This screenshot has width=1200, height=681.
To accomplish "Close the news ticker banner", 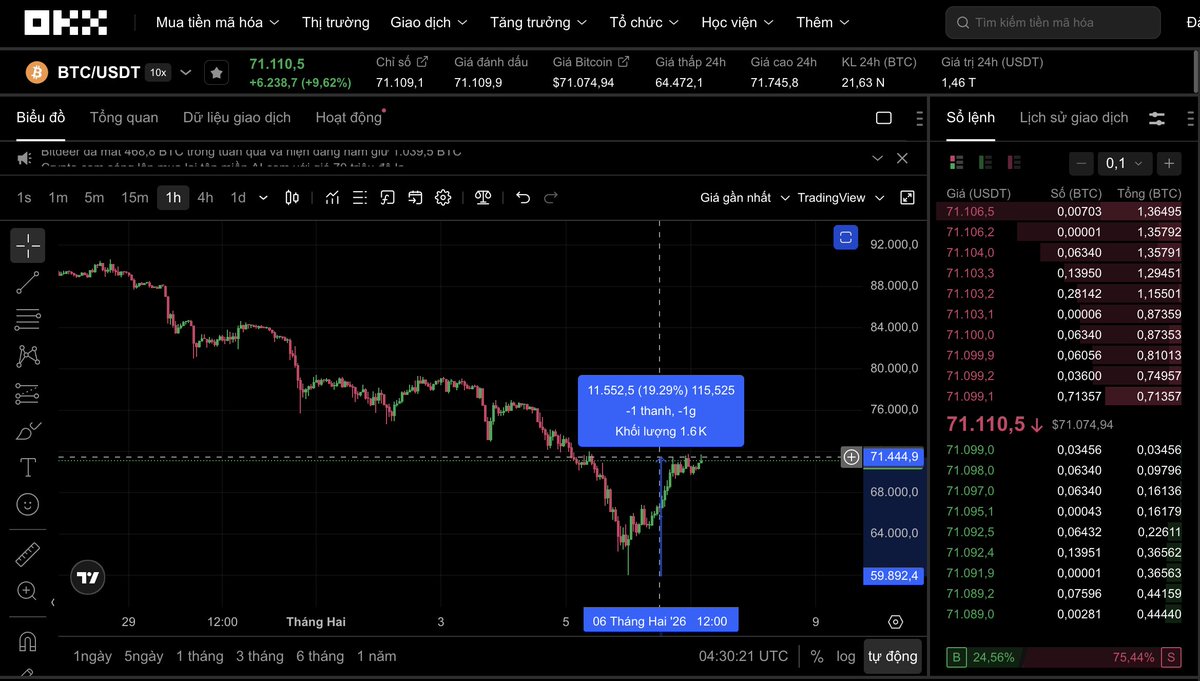I will (902, 158).
